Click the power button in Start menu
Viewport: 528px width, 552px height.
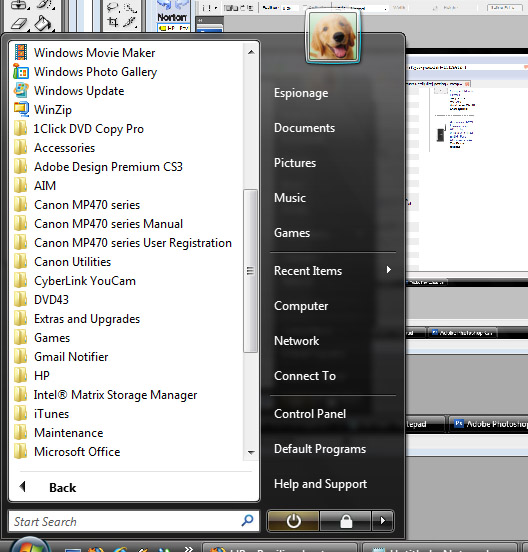(x=294, y=521)
